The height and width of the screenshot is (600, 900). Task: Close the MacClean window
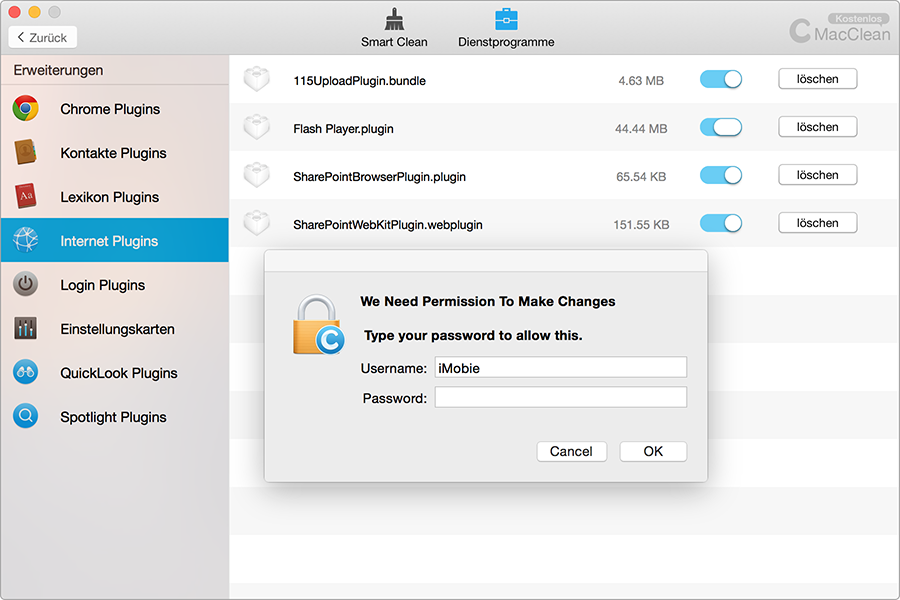point(15,12)
